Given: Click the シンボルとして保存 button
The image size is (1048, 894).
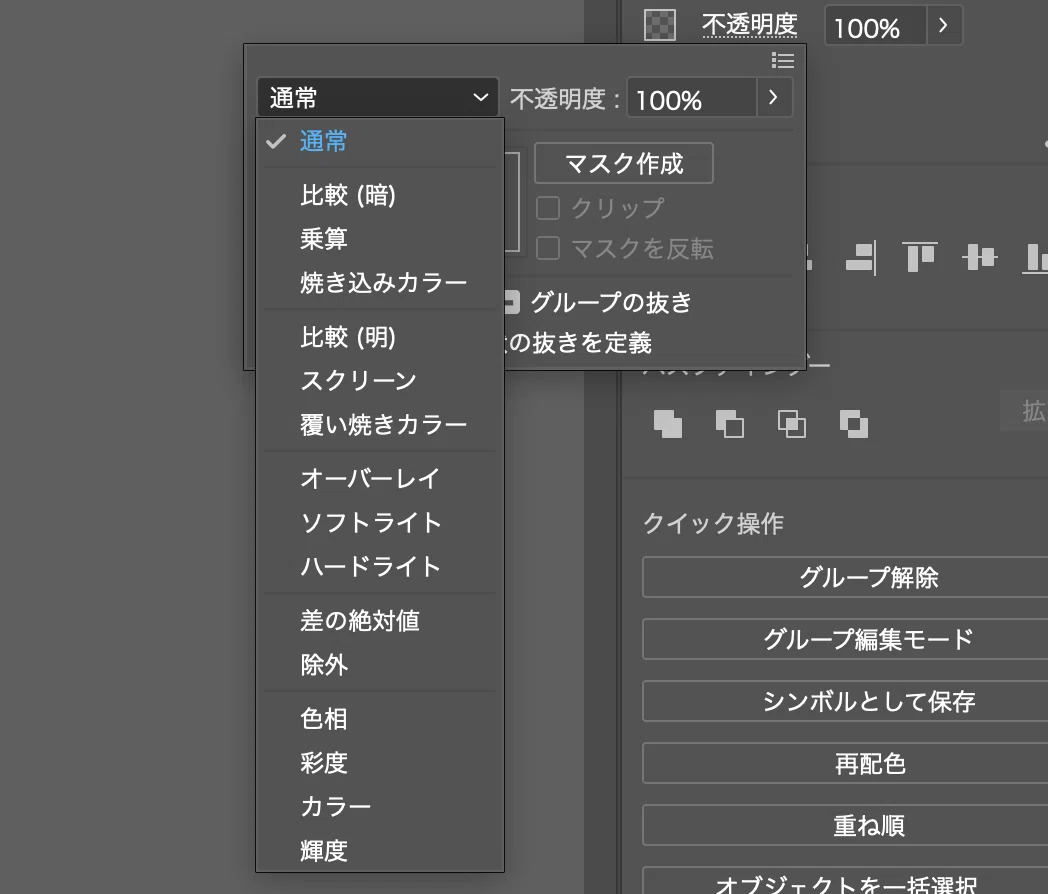Looking at the screenshot, I should pos(845,702).
